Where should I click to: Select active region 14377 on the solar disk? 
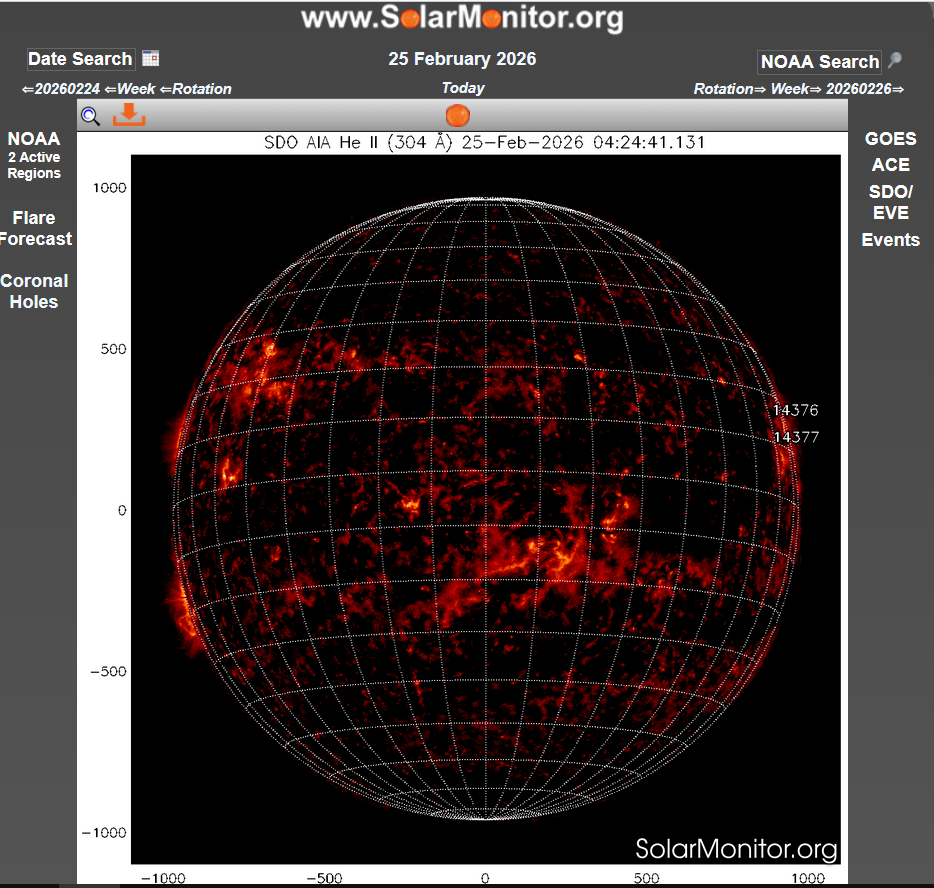[x=795, y=438]
